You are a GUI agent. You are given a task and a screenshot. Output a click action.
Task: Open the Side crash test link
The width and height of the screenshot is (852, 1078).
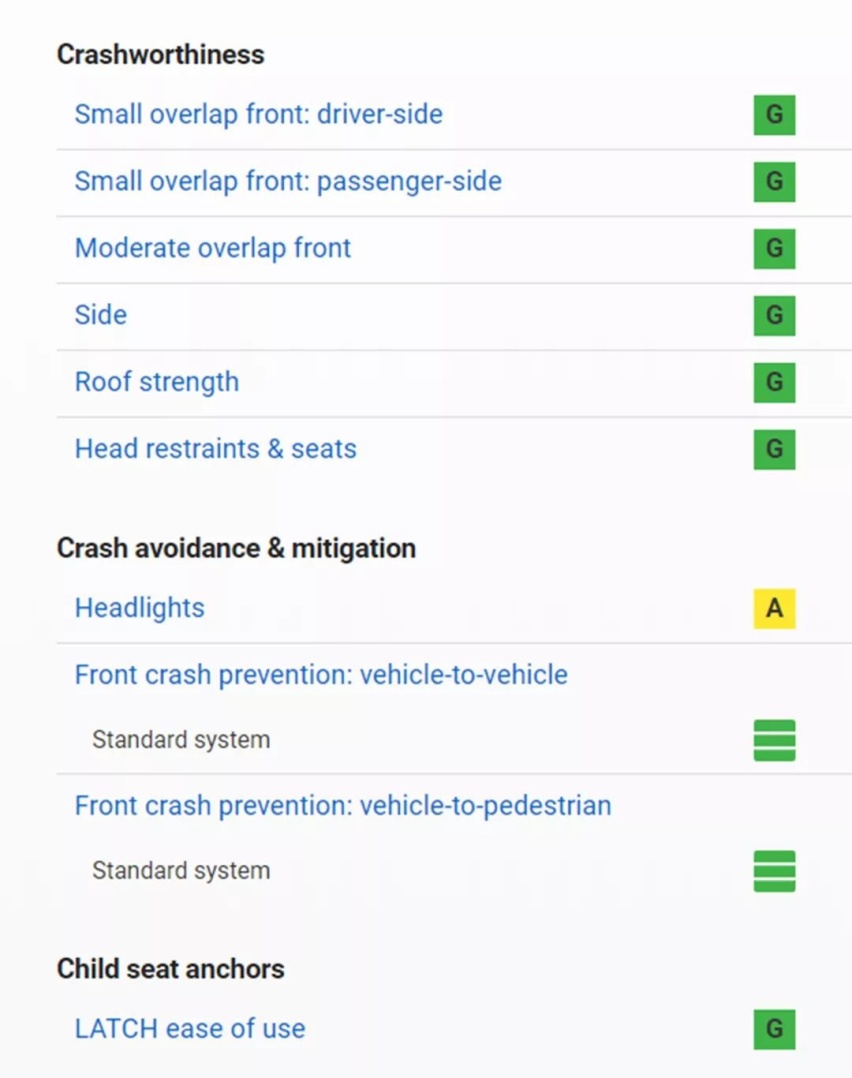point(100,315)
